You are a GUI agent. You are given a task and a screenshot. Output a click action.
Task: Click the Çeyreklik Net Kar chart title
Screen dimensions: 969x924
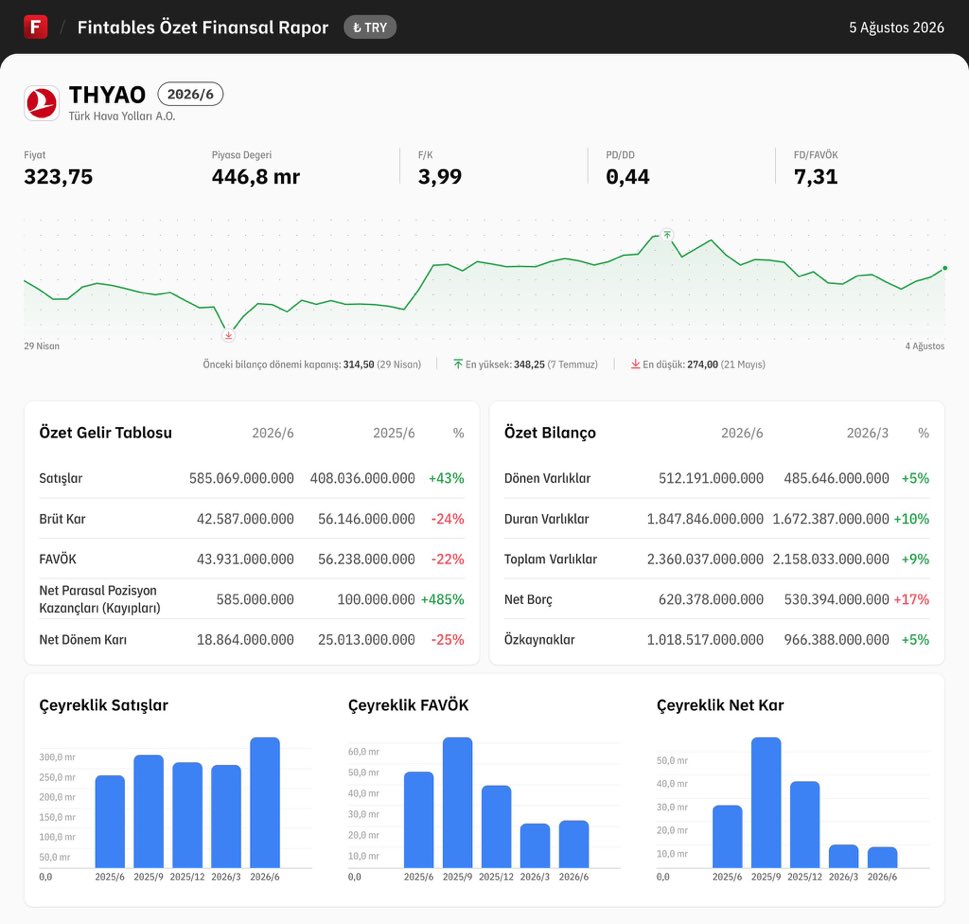tap(720, 705)
